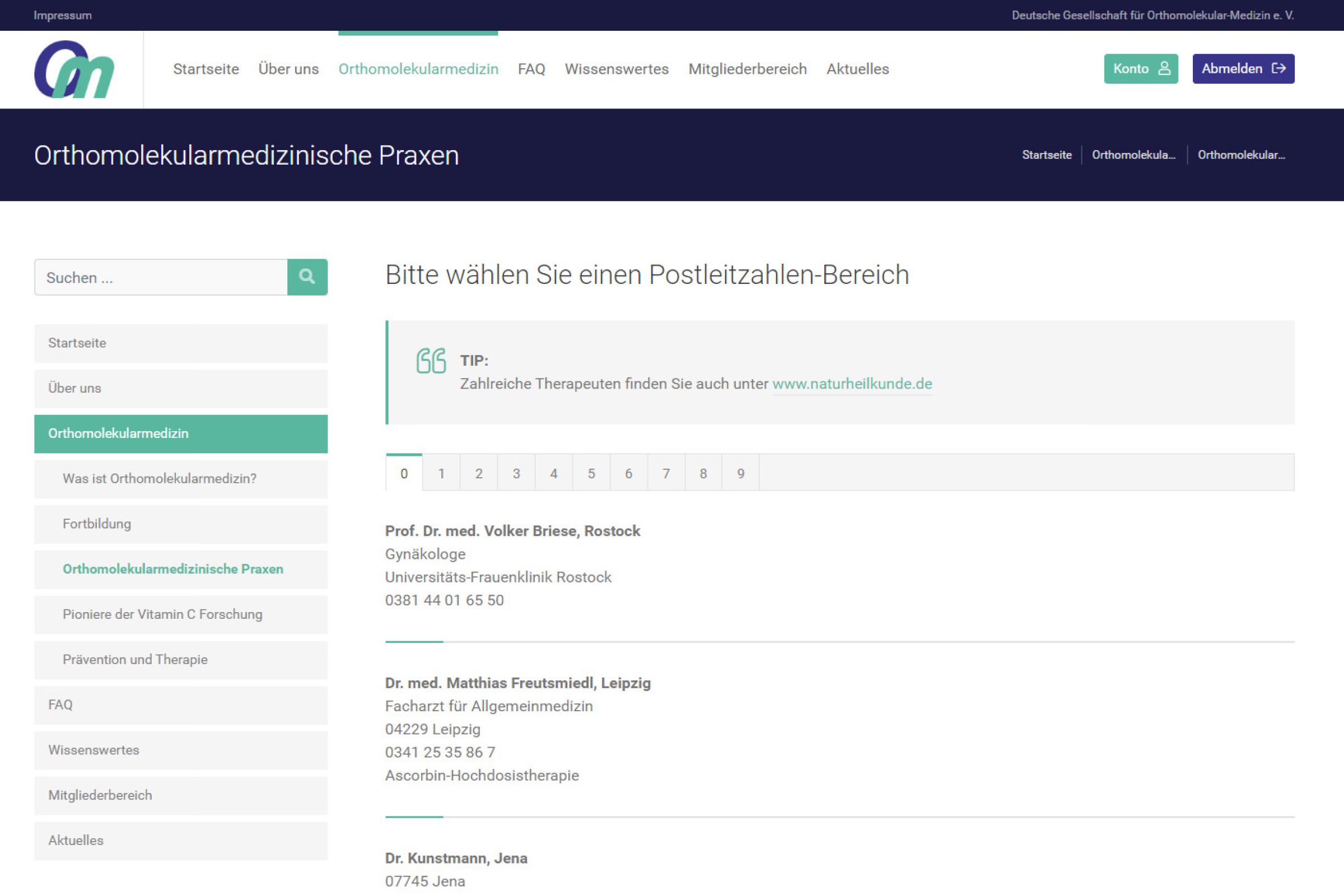Click the Abmelden logout button

coord(1243,68)
